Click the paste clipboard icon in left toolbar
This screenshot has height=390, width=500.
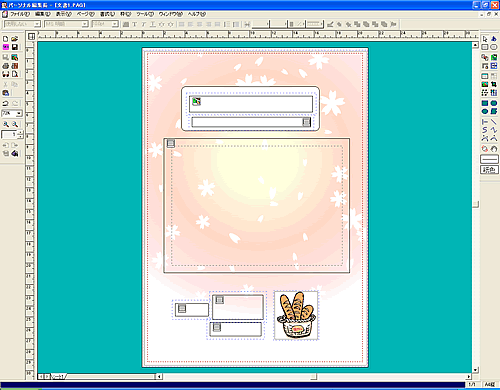coord(6,93)
